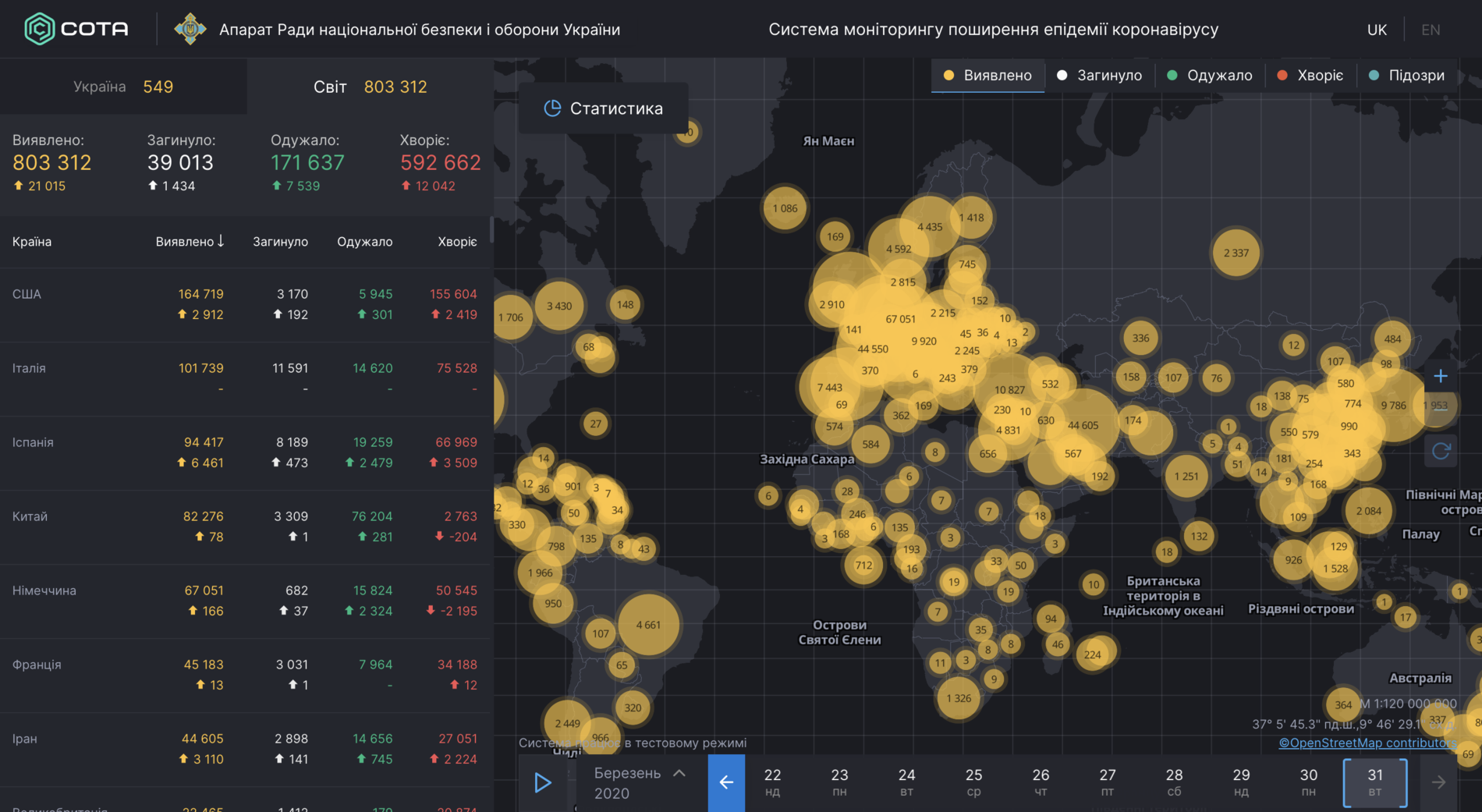
Task: Toggle the Хворіє map layer
Action: 1310,76
